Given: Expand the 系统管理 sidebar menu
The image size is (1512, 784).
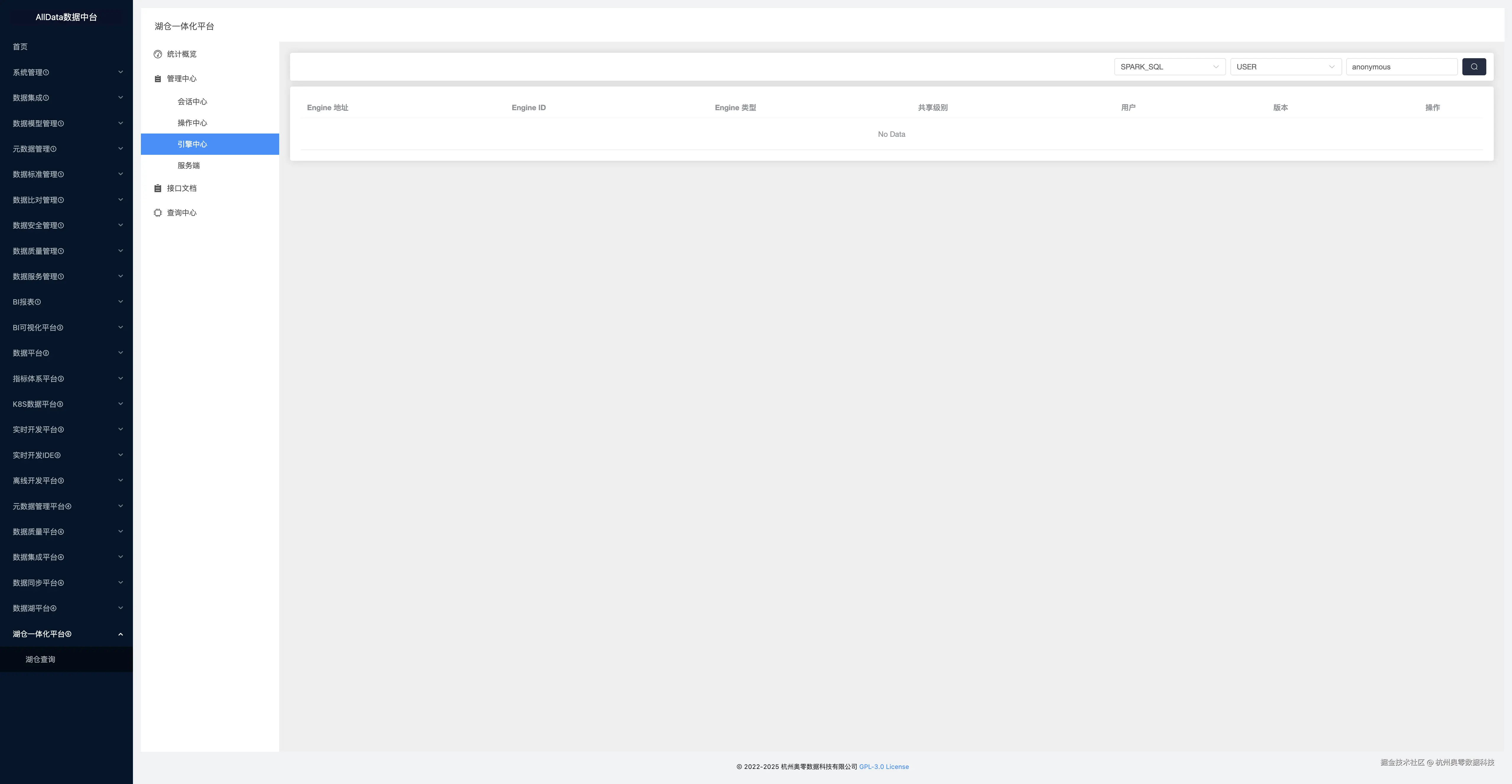Looking at the screenshot, I should 66,72.
